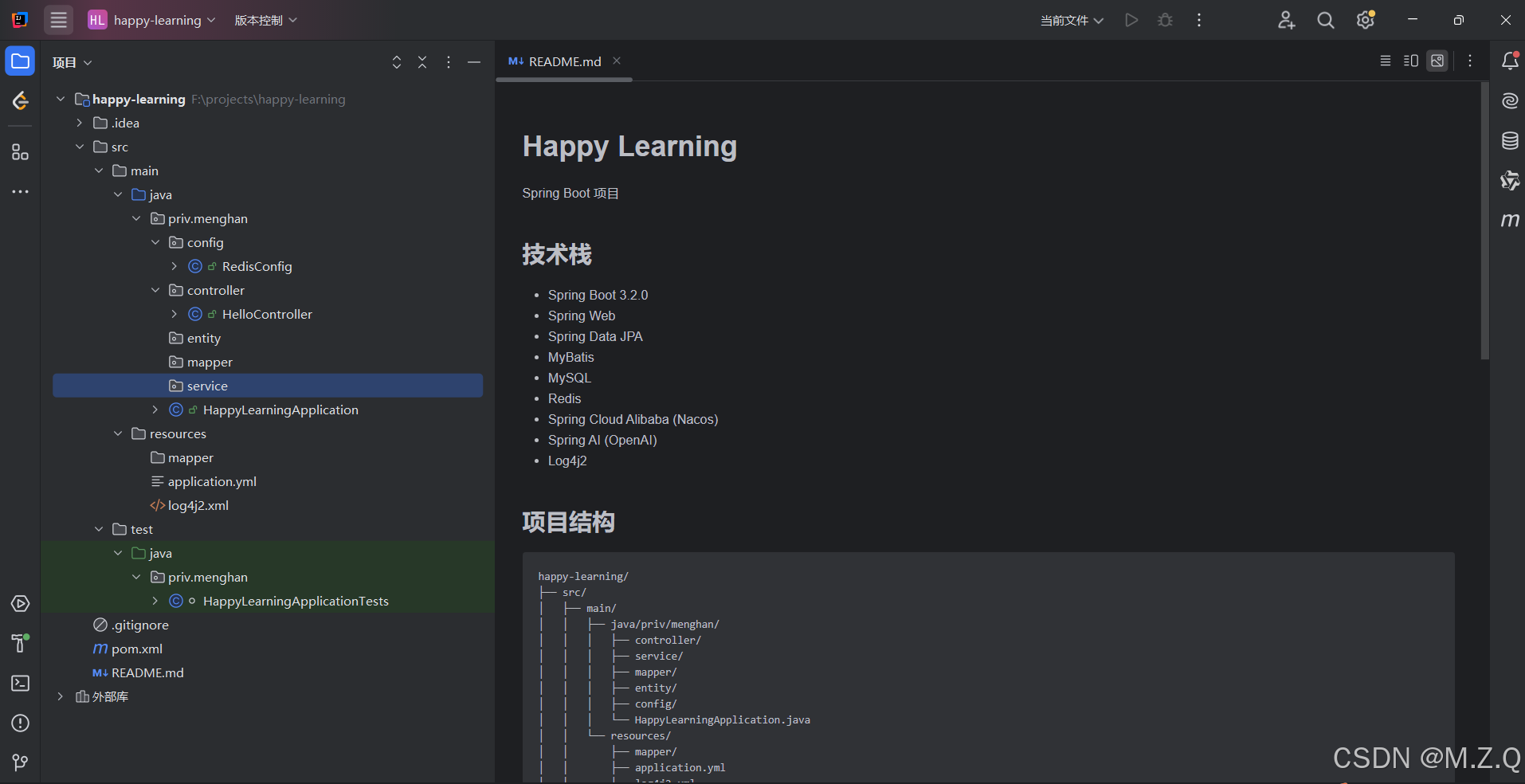Open the notifications bell
Screen dimensions: 1525x784
click(x=1510, y=61)
